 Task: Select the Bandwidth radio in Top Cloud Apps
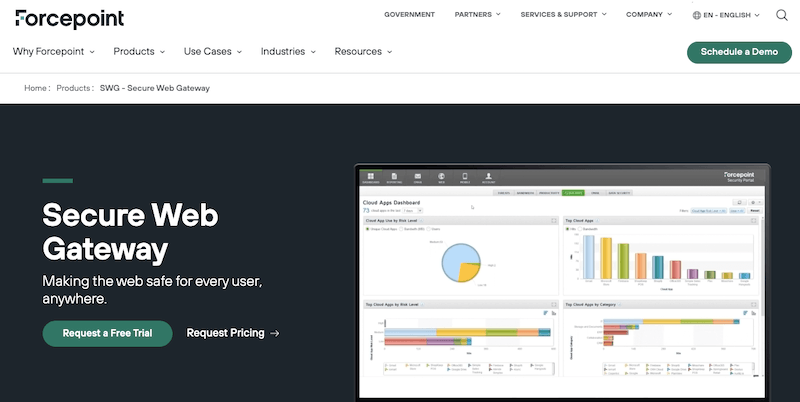[x=580, y=229]
